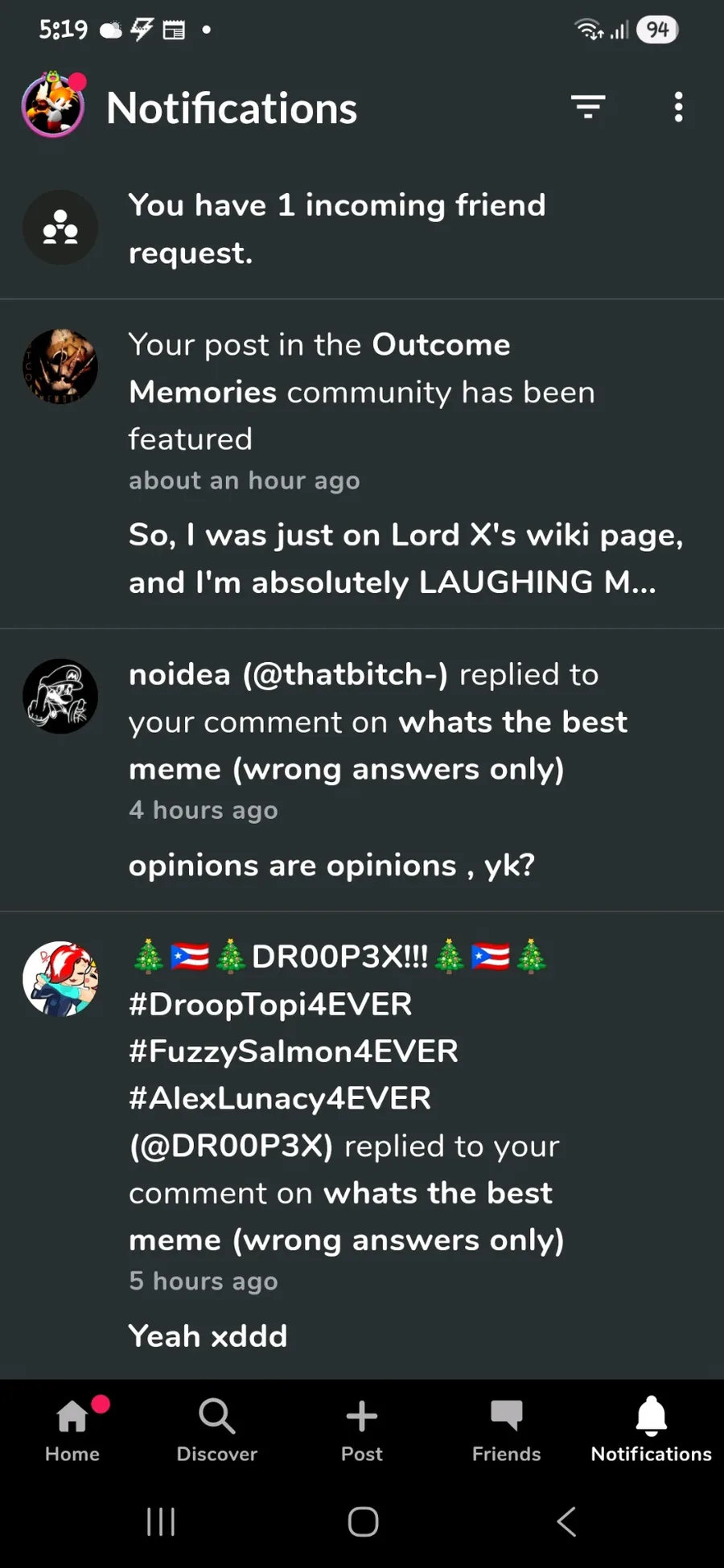Select the Notifications bell tab
This screenshot has height=1568, width=724.
pyautogui.click(x=652, y=1430)
